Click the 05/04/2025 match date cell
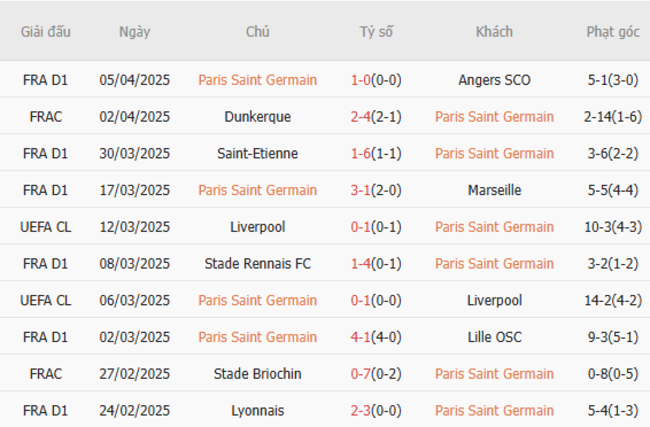The height and width of the screenshot is (427, 650). (x=134, y=80)
